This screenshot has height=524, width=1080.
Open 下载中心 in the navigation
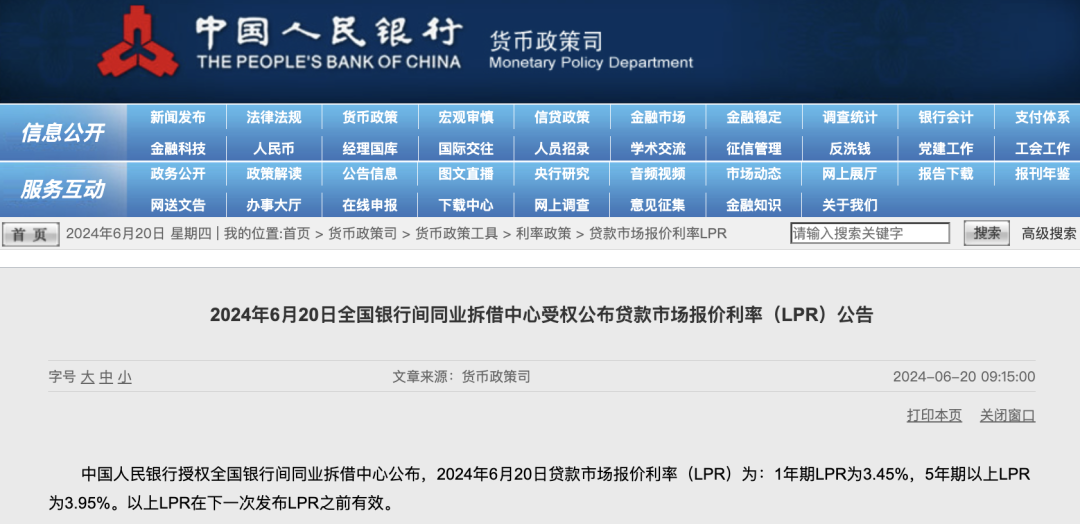pos(466,205)
